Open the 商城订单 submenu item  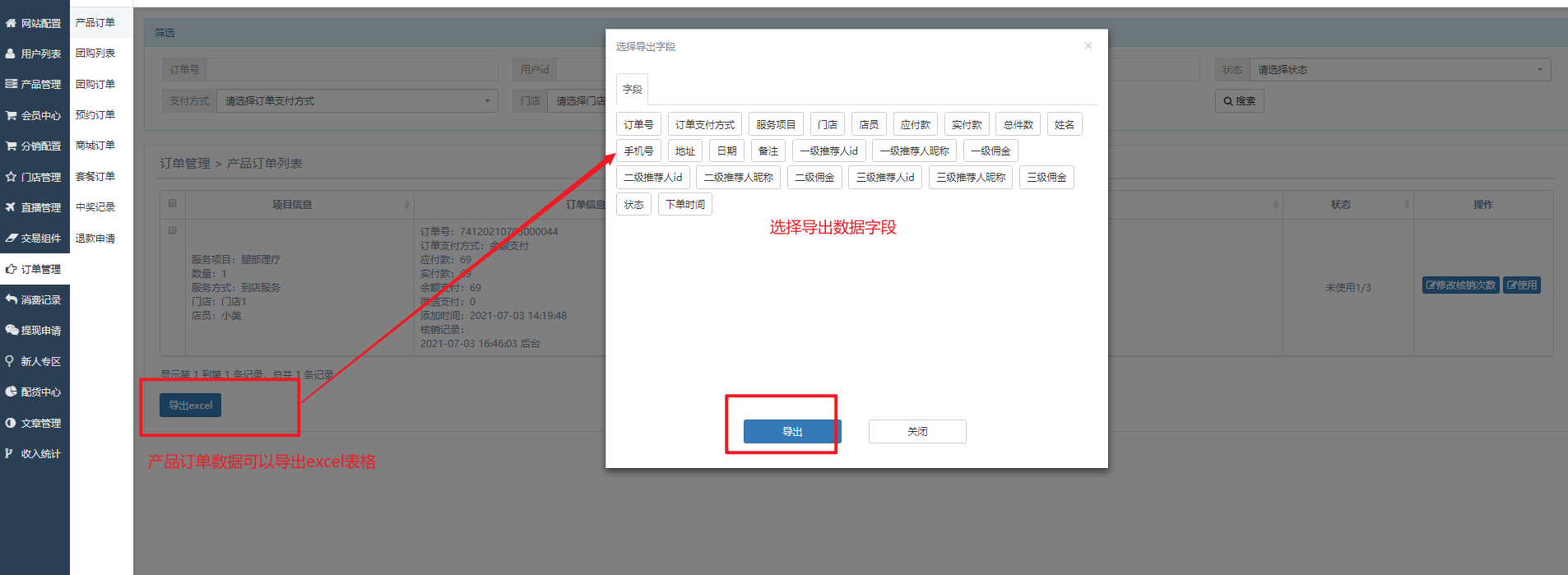point(95,145)
